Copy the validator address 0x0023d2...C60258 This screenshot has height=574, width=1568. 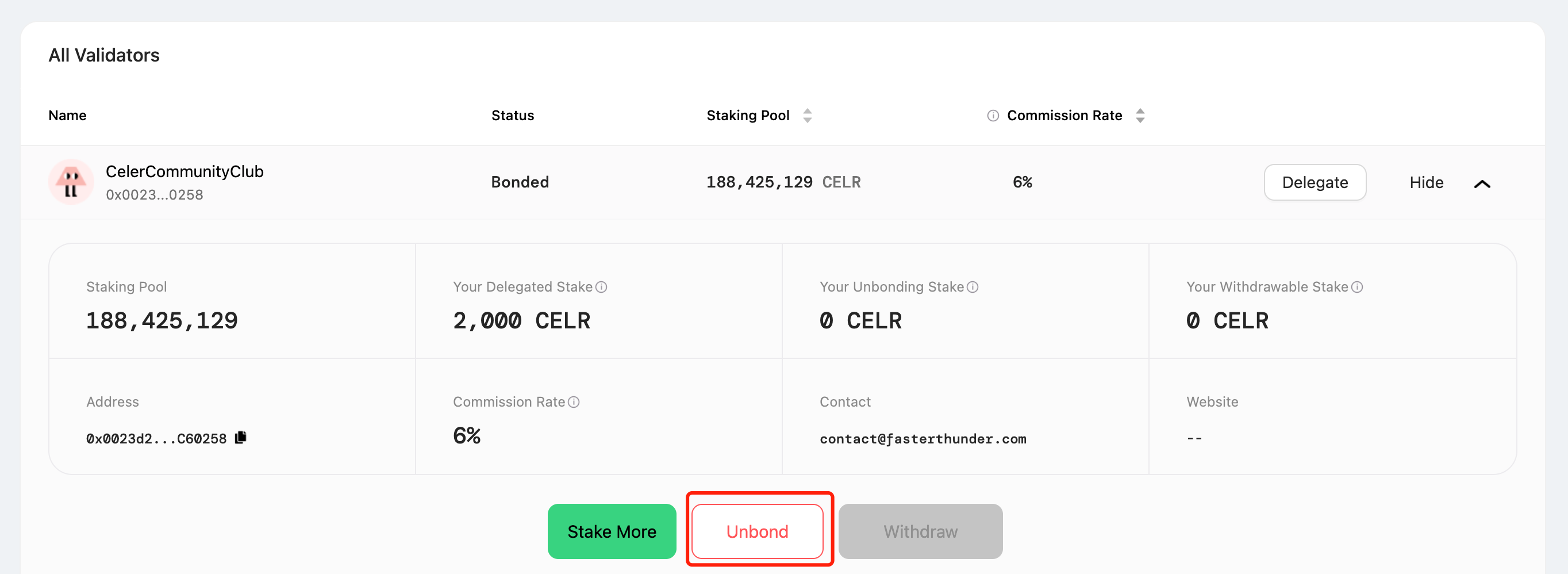pyautogui.click(x=241, y=438)
